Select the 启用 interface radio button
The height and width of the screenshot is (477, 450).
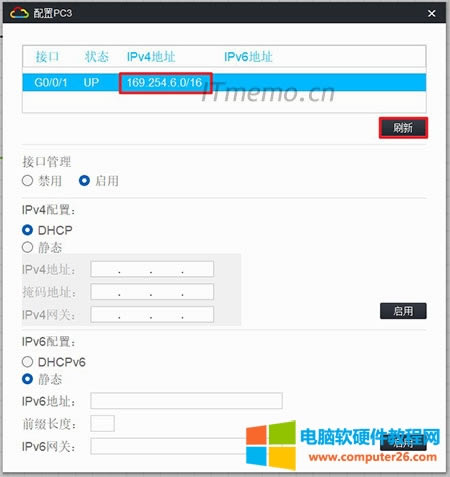point(84,181)
